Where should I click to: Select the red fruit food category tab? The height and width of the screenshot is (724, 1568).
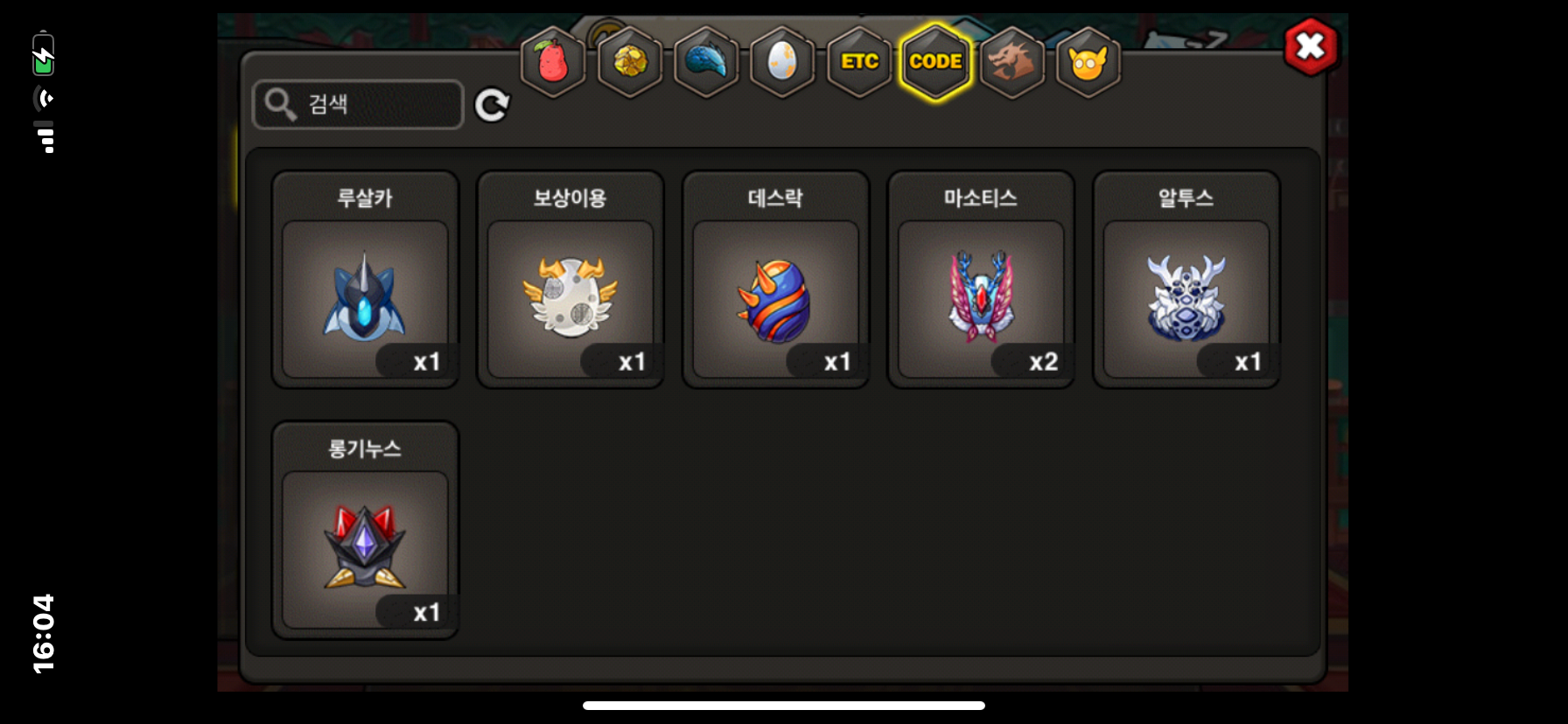552,62
